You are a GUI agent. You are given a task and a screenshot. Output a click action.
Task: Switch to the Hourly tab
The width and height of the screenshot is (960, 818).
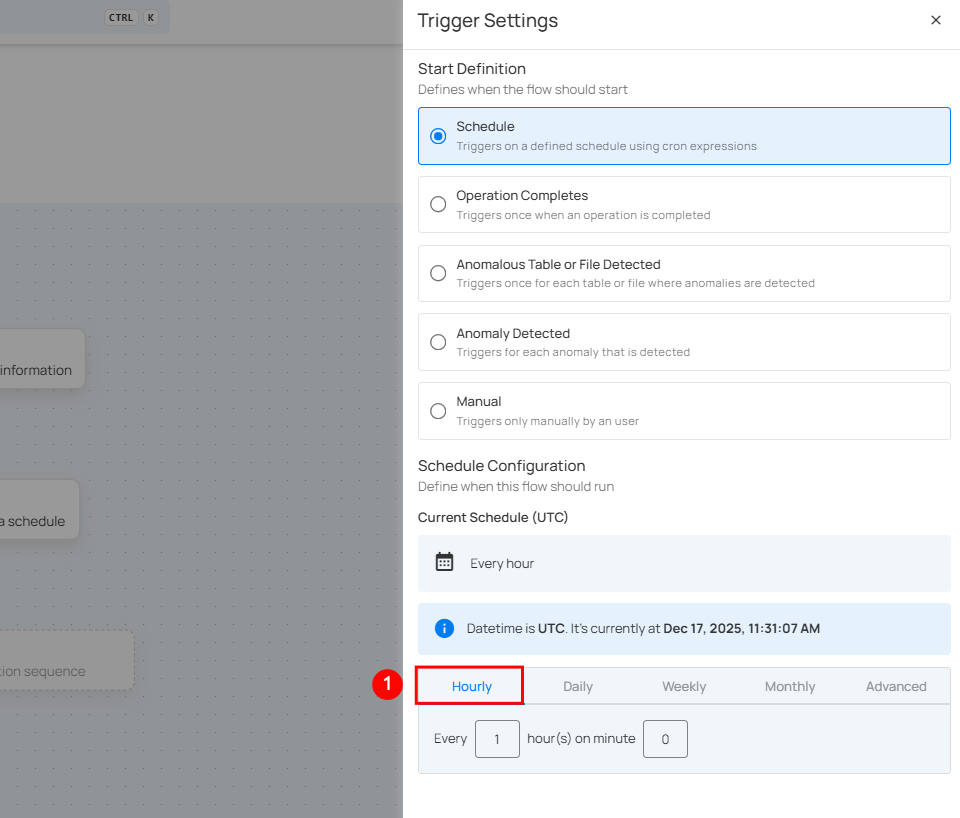(471, 686)
